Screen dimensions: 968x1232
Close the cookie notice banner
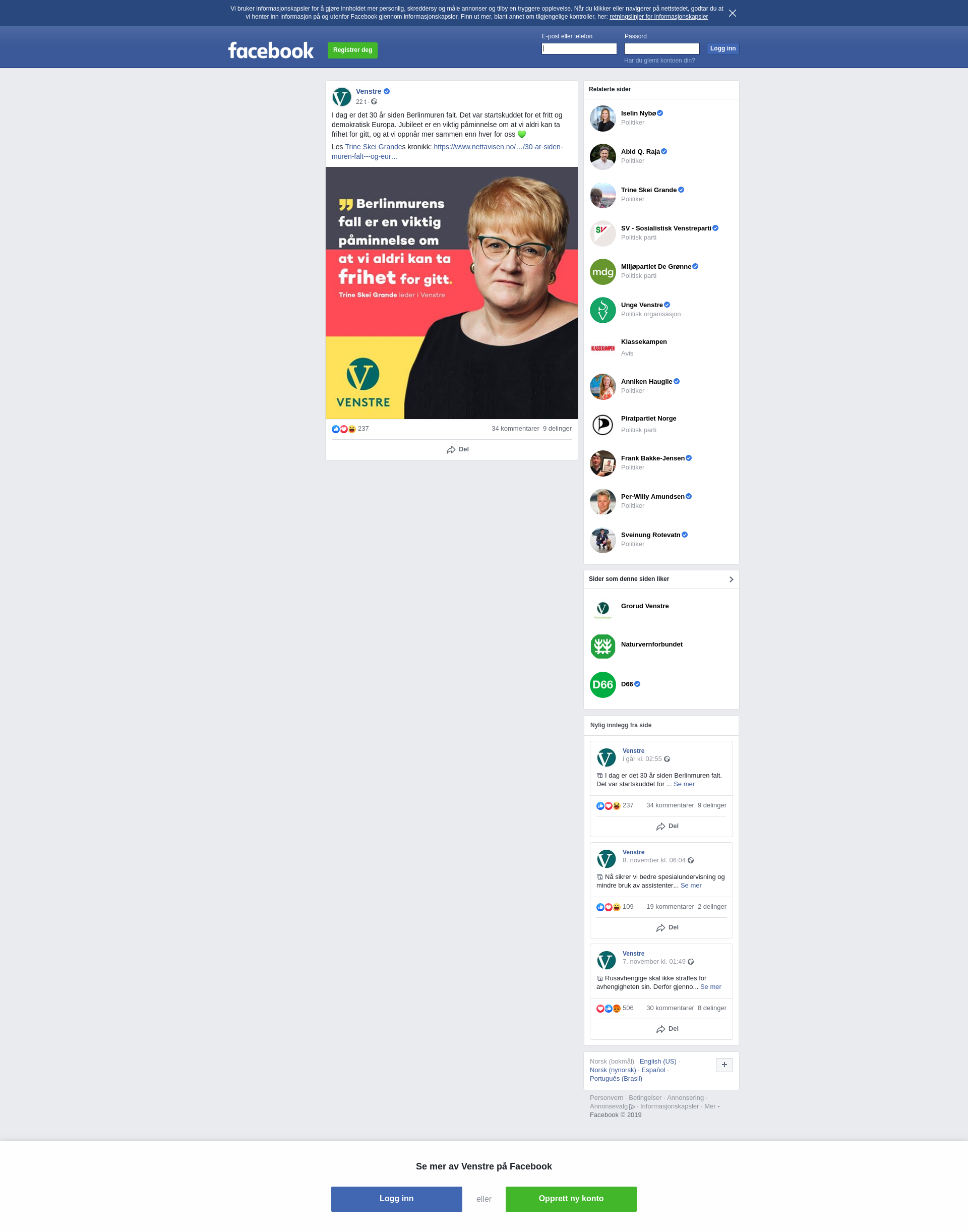click(732, 13)
